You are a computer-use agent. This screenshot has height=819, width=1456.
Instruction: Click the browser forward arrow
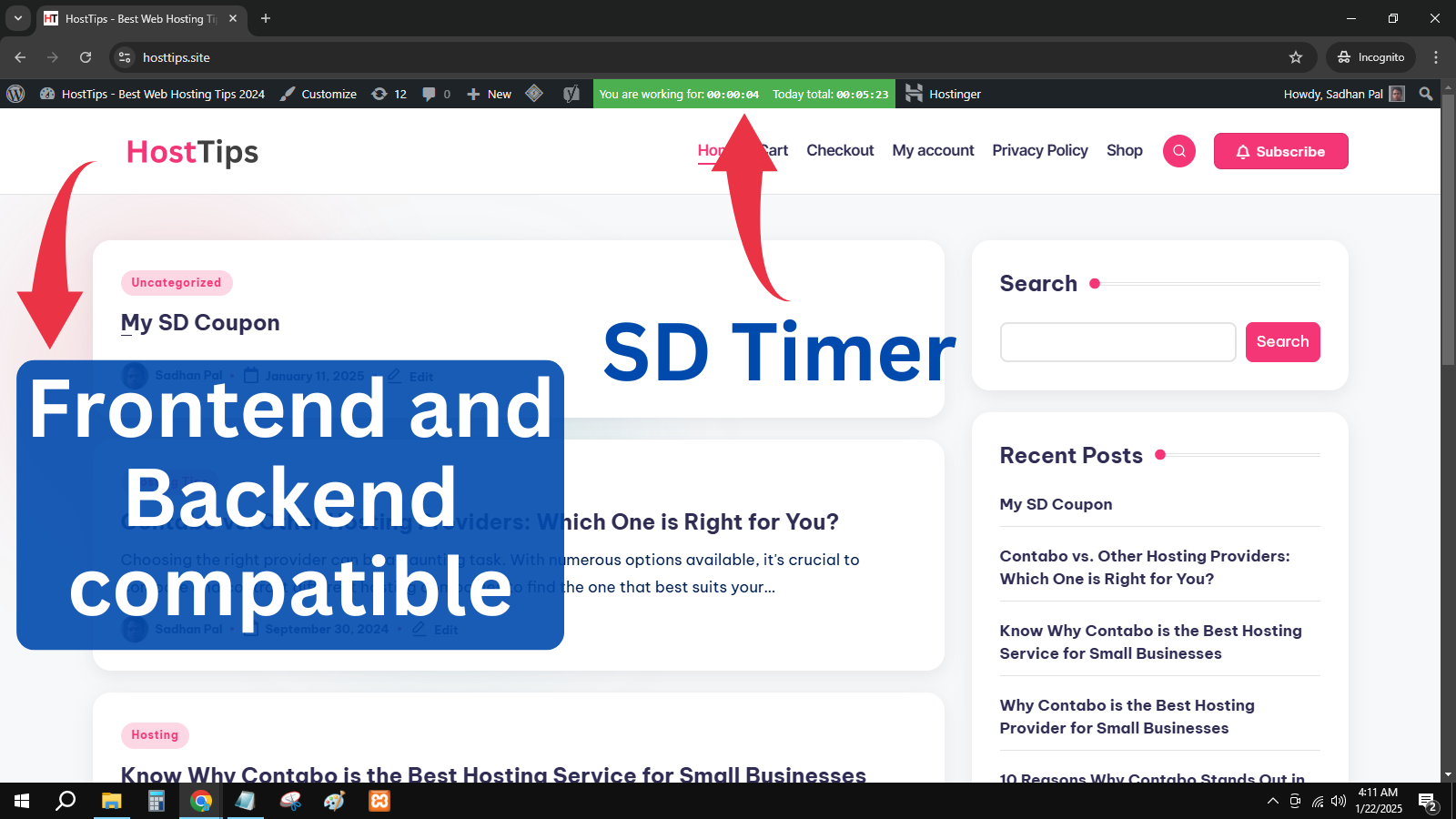[53, 57]
